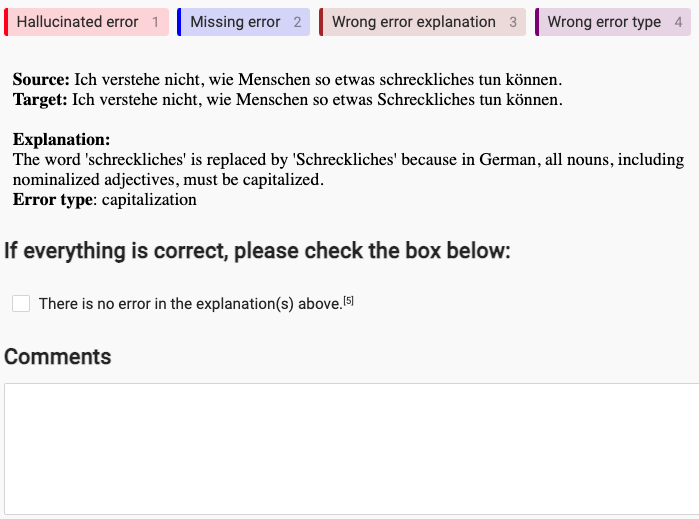Click capitalized 'Schreckliches' in the Target sentence

pyautogui.click(x=426, y=99)
